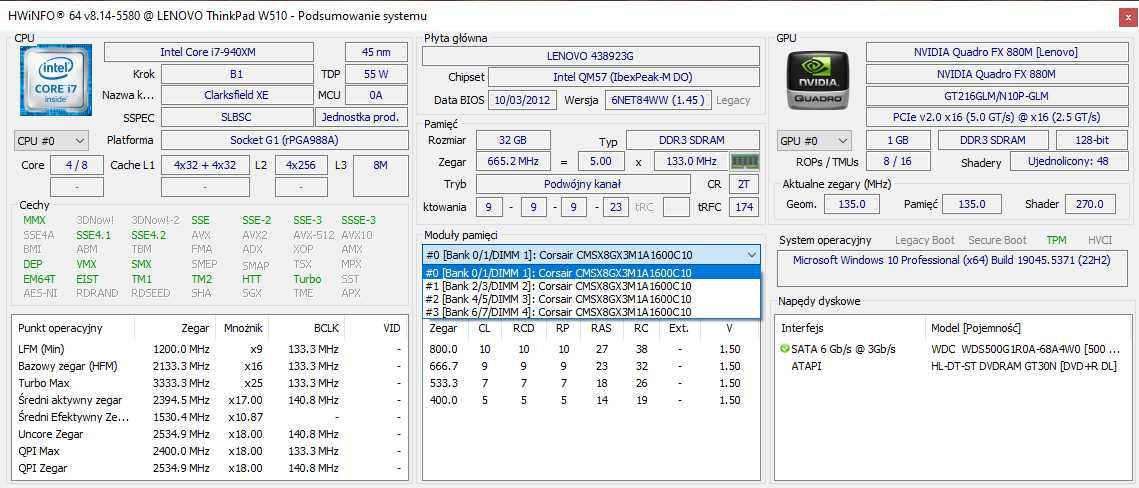Click the Legacy Boot status label
This screenshot has width=1139, height=488.
click(925, 240)
